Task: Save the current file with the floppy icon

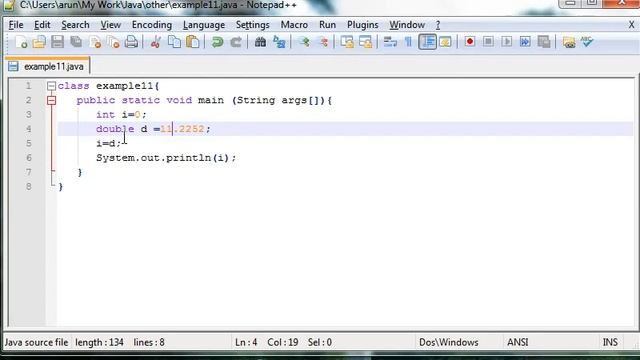Action: pos(58,42)
